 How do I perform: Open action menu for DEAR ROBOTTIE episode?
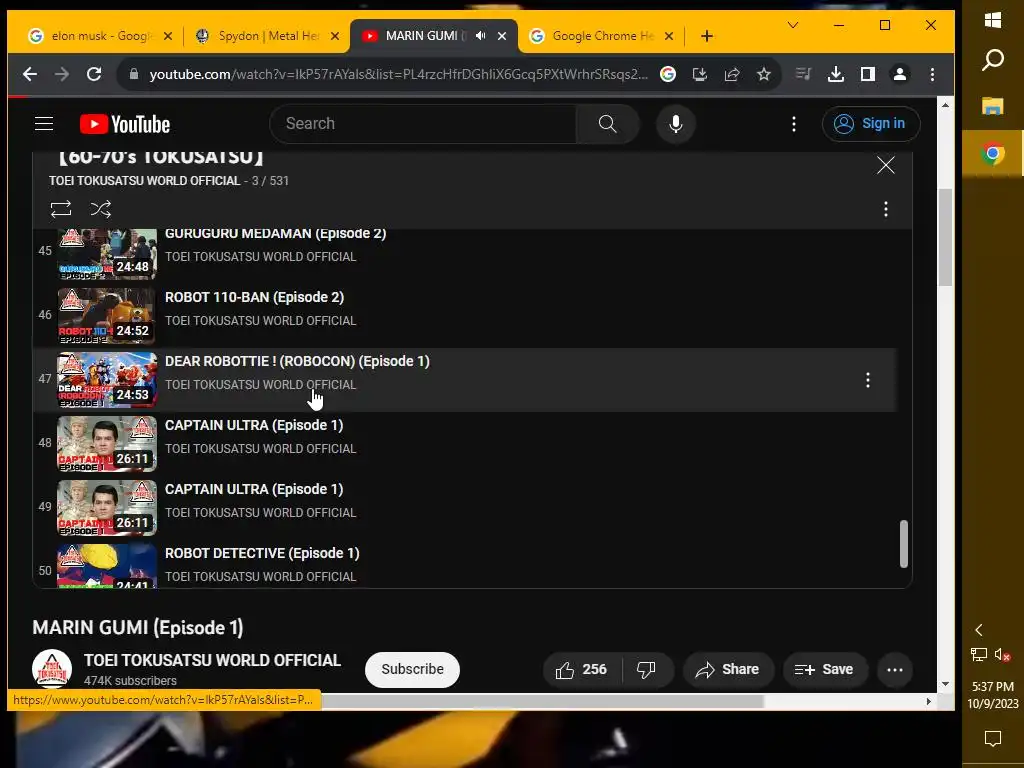tap(867, 380)
